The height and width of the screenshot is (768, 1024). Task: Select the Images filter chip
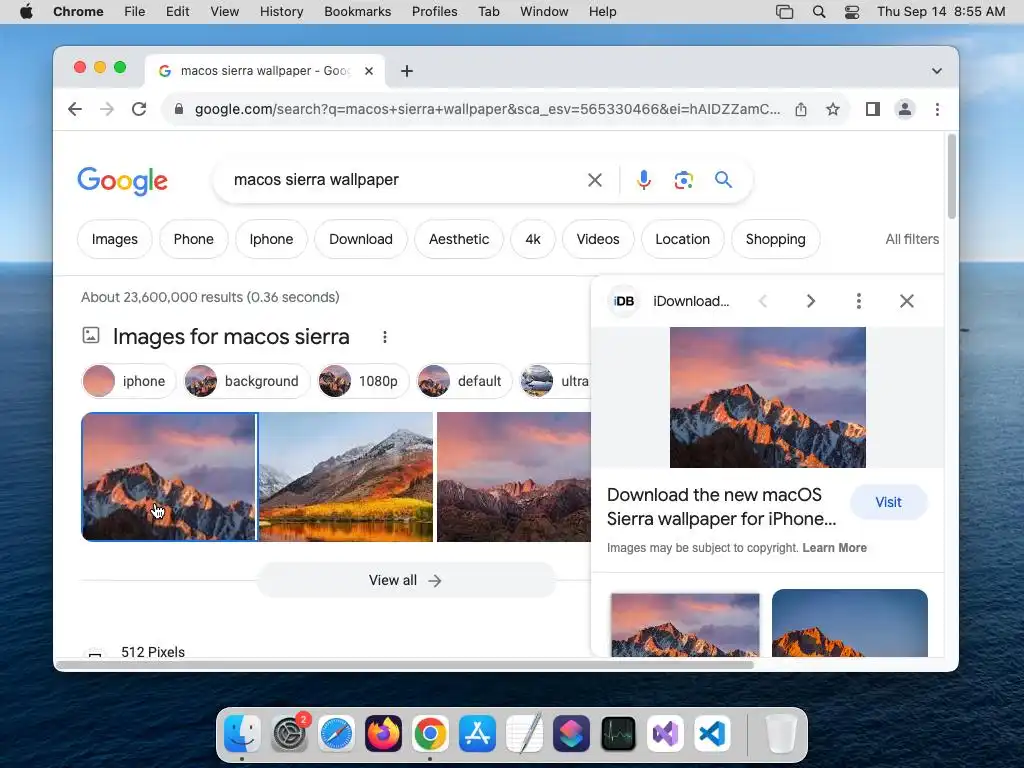[x=114, y=239]
